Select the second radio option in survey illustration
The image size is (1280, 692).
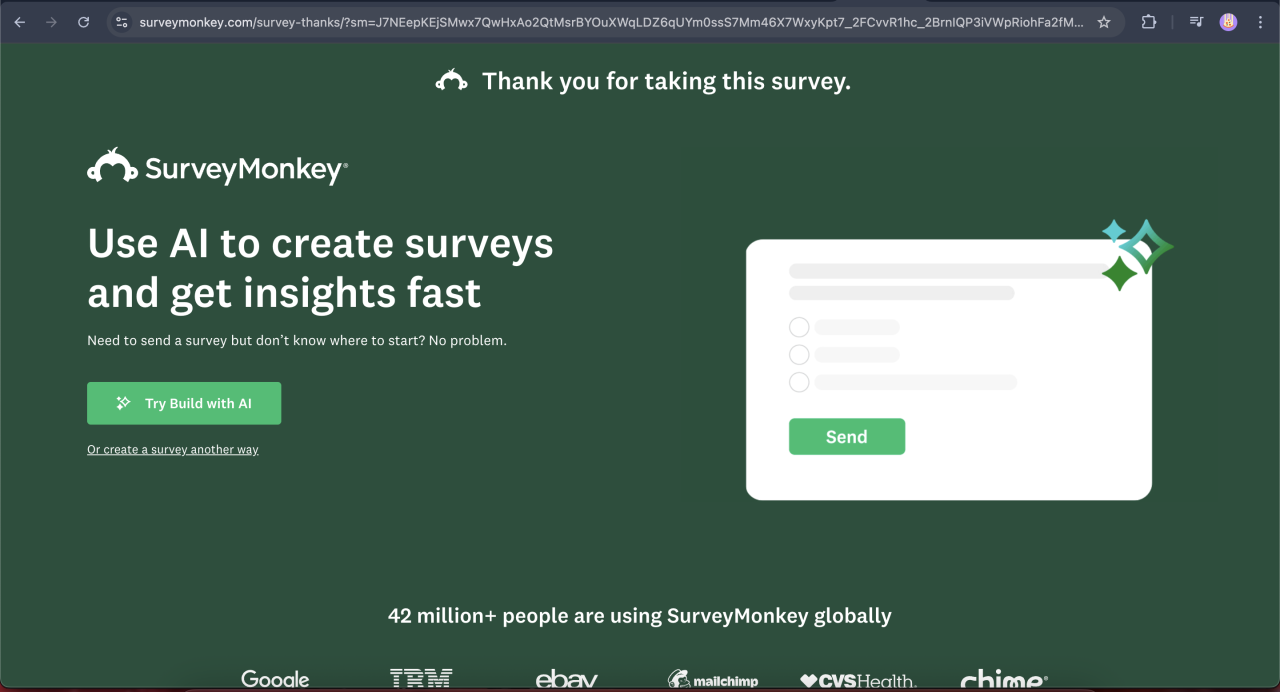point(799,354)
